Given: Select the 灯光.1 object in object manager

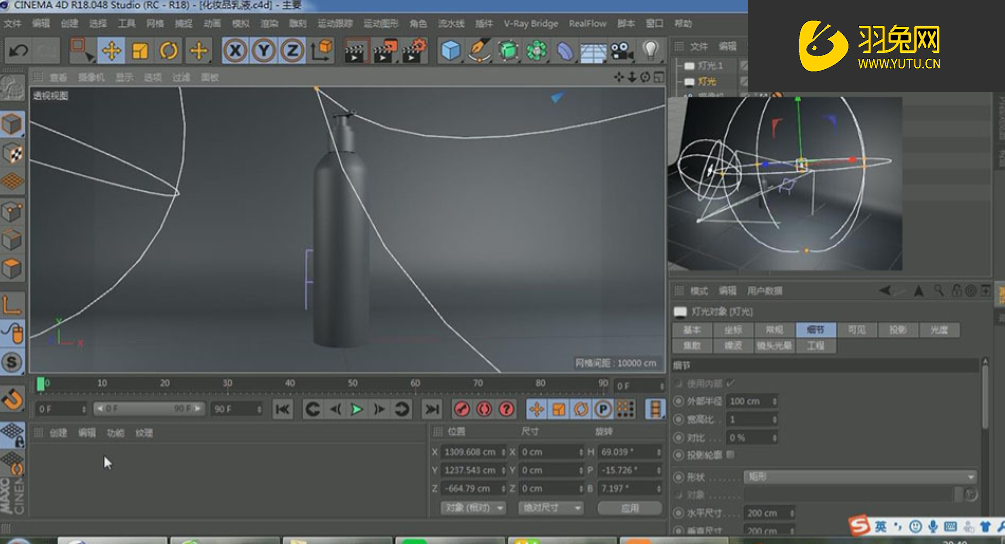Looking at the screenshot, I should click(710, 65).
